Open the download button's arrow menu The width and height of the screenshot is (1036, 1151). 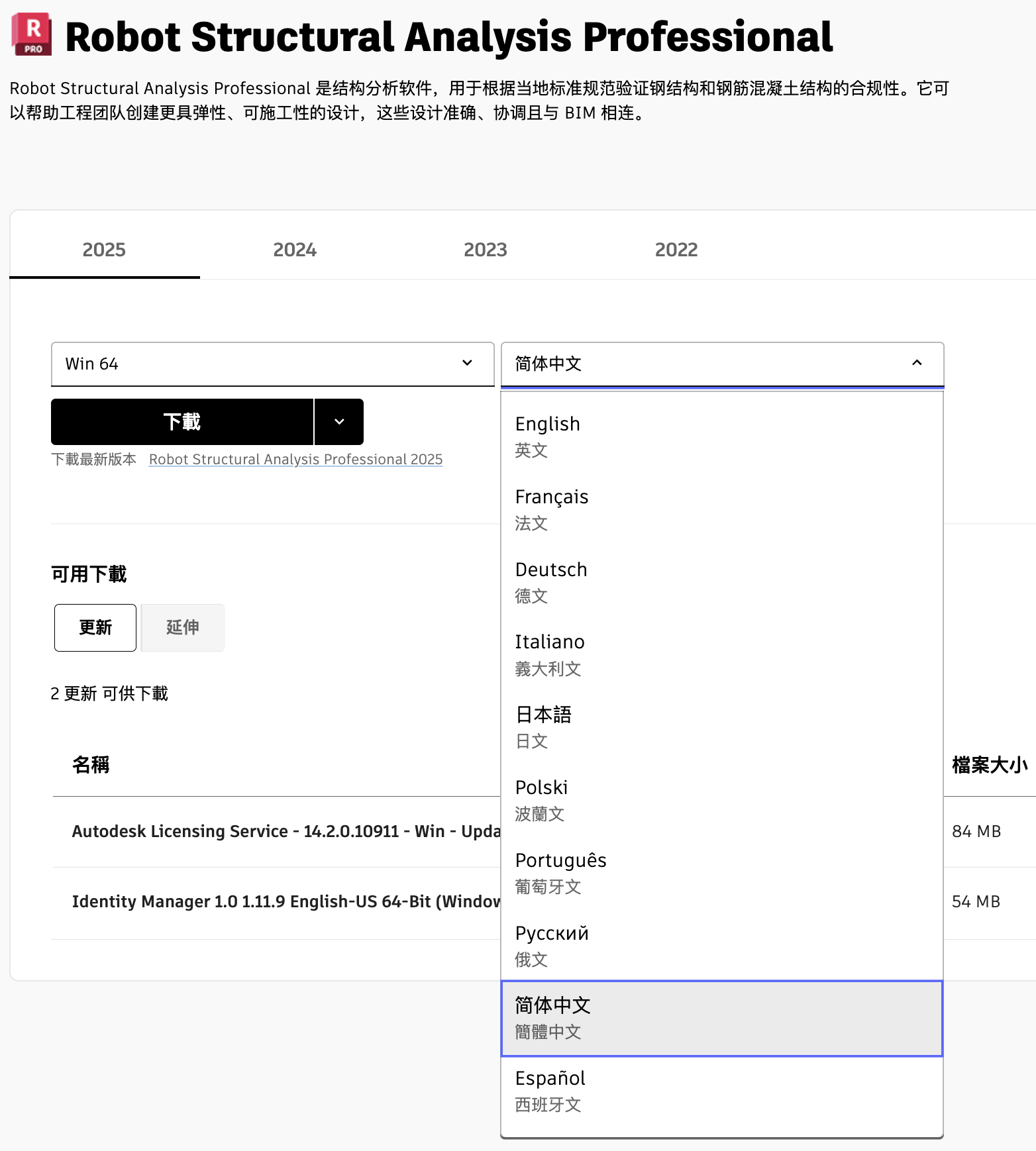coord(339,422)
